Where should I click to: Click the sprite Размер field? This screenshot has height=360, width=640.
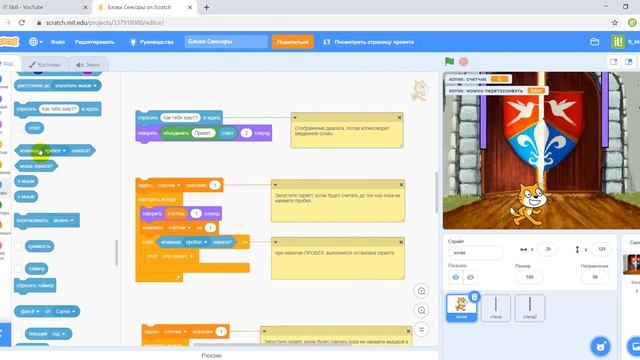pos(529,277)
